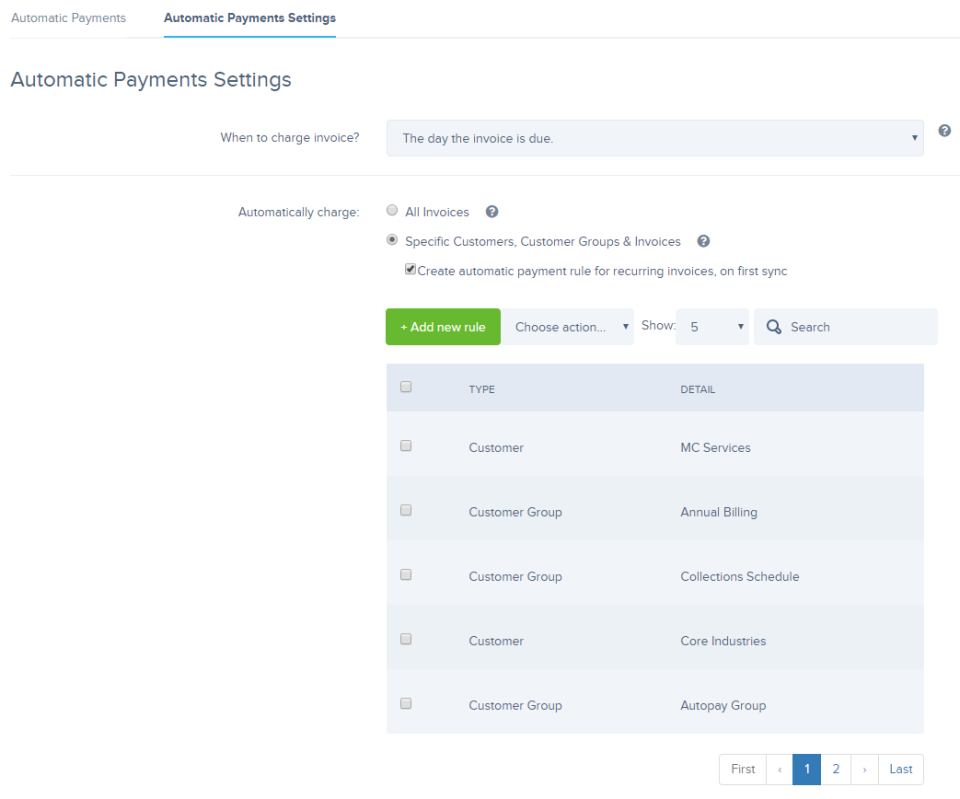Screen dimensions: 960x799
Task: Open the Choose action dropdown
Action: [568, 327]
